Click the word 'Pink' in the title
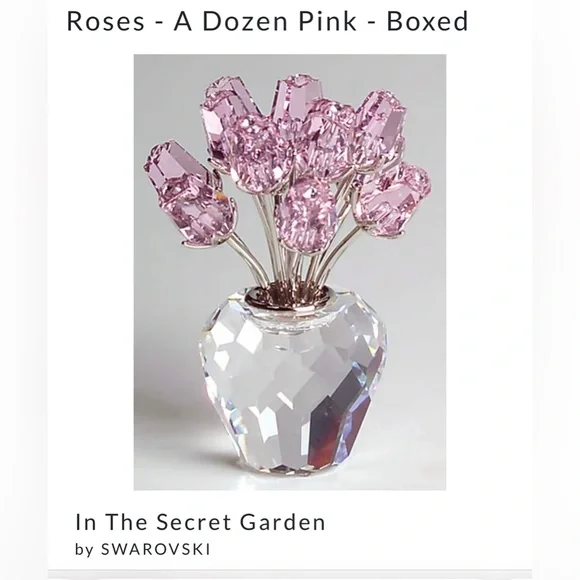Image resolution: width=580 pixels, height=580 pixels. tap(328, 21)
